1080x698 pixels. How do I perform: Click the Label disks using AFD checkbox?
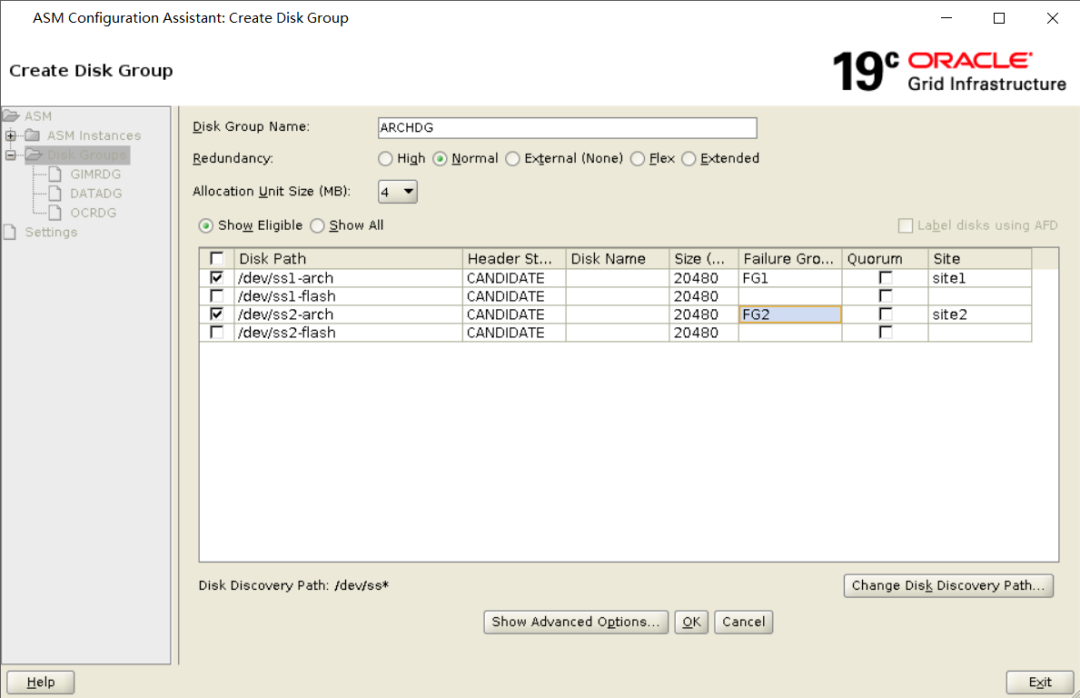pos(905,225)
